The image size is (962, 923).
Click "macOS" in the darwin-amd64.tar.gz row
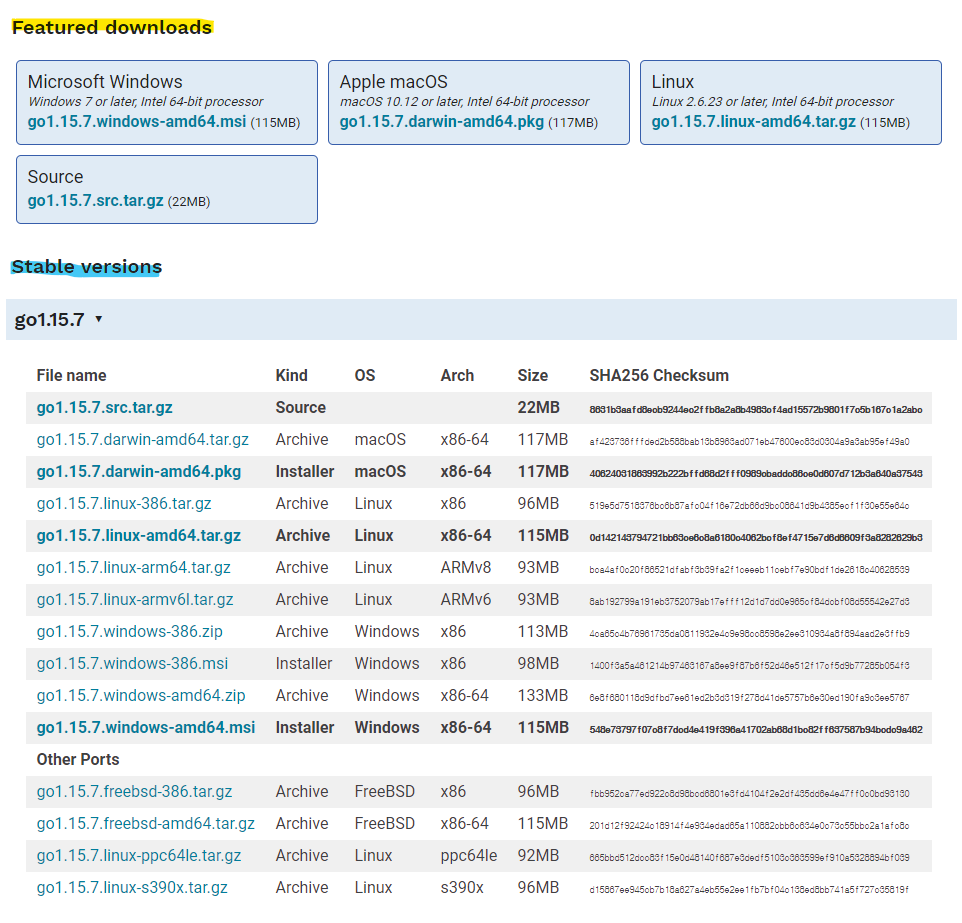[380, 439]
